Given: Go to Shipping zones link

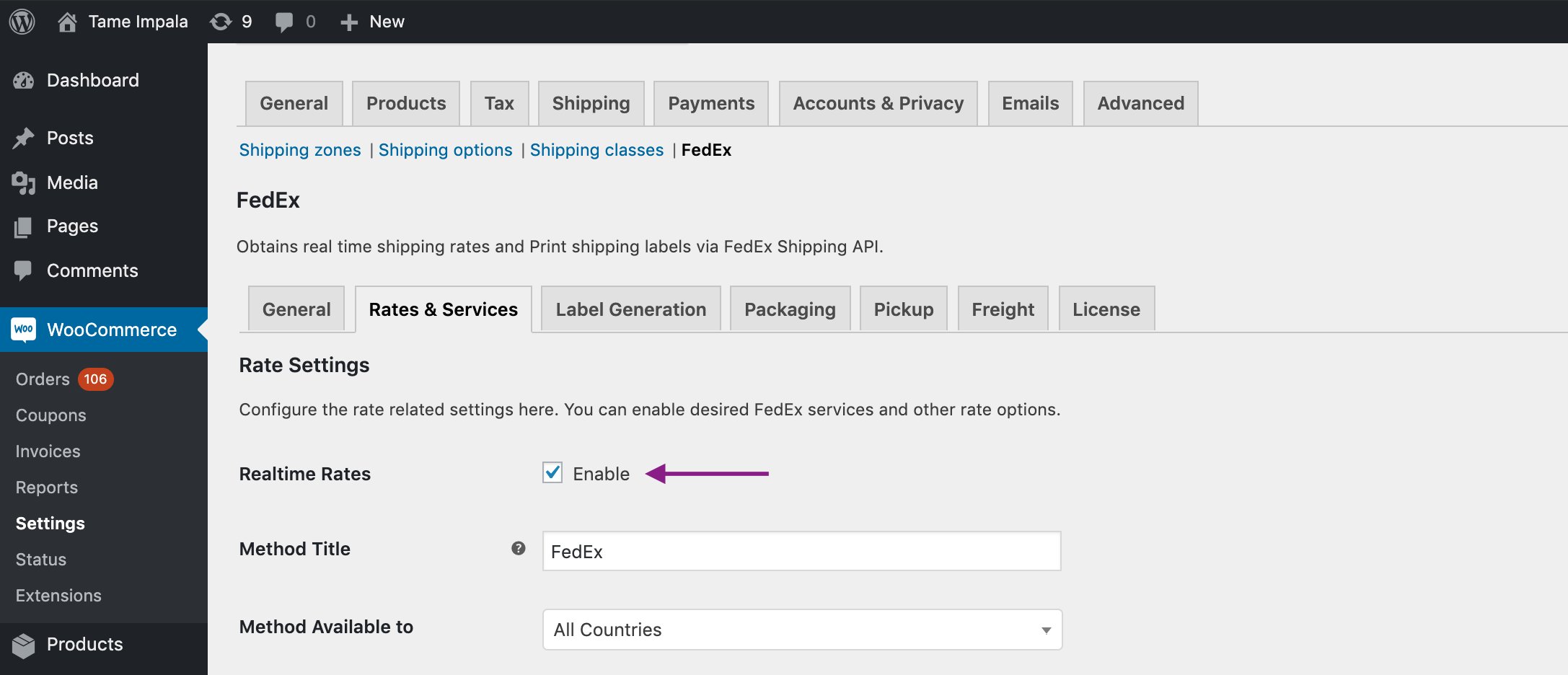Looking at the screenshot, I should tap(300, 150).
